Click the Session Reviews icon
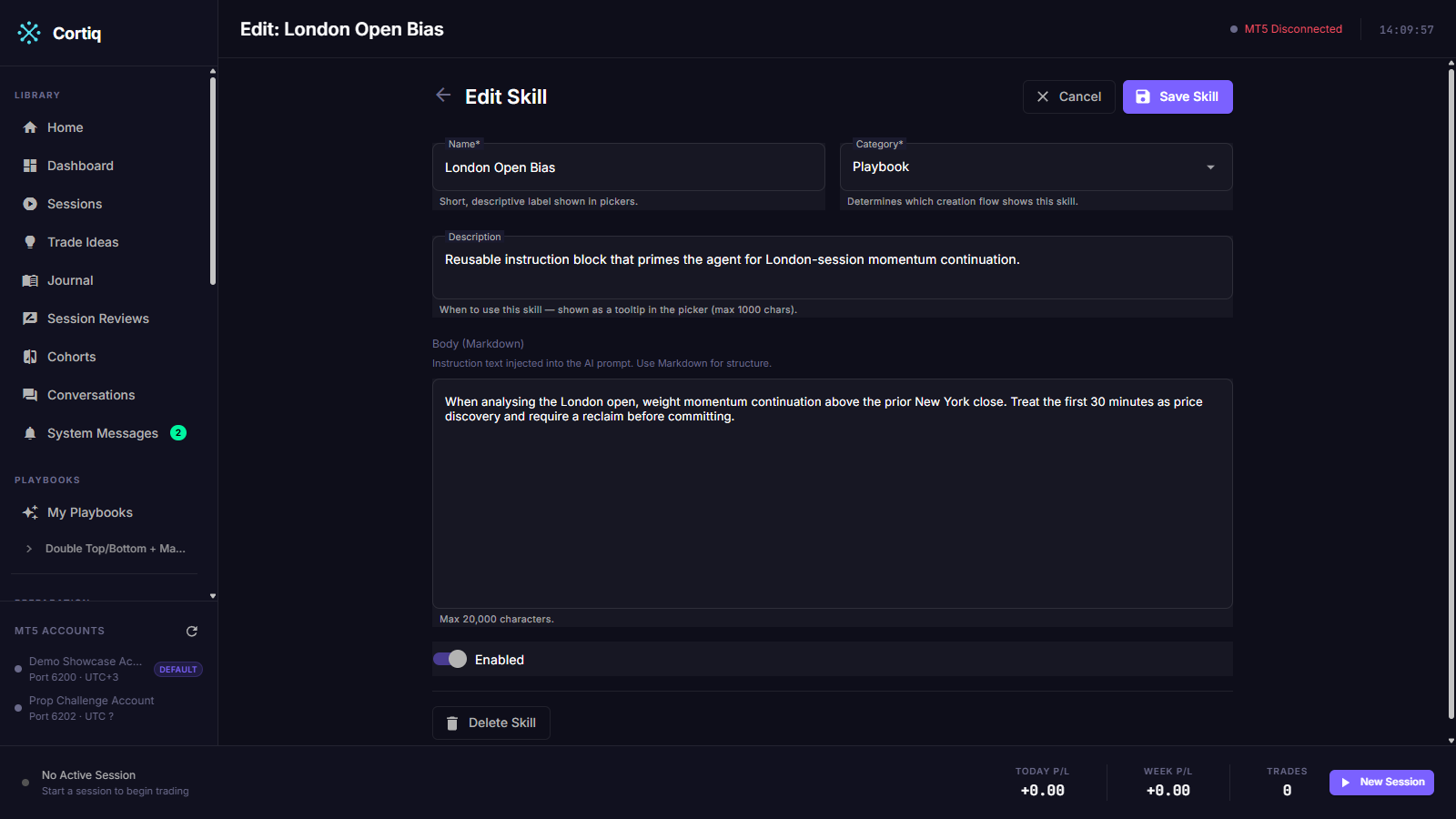This screenshot has width=1456, height=819. pos(30,318)
